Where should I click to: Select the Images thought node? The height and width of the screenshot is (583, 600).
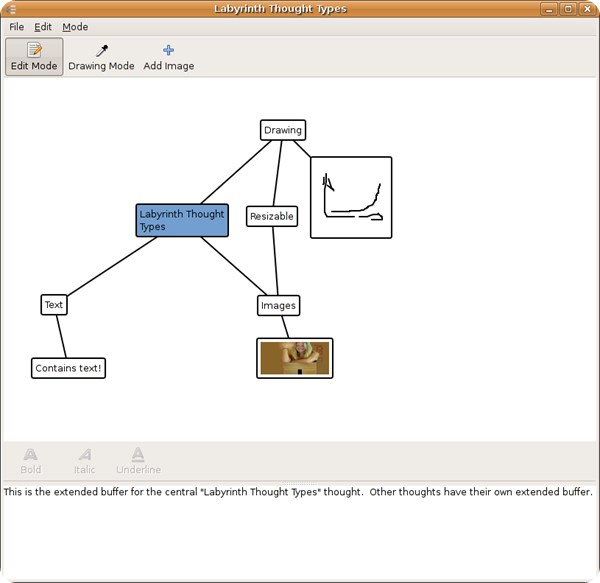click(x=278, y=305)
